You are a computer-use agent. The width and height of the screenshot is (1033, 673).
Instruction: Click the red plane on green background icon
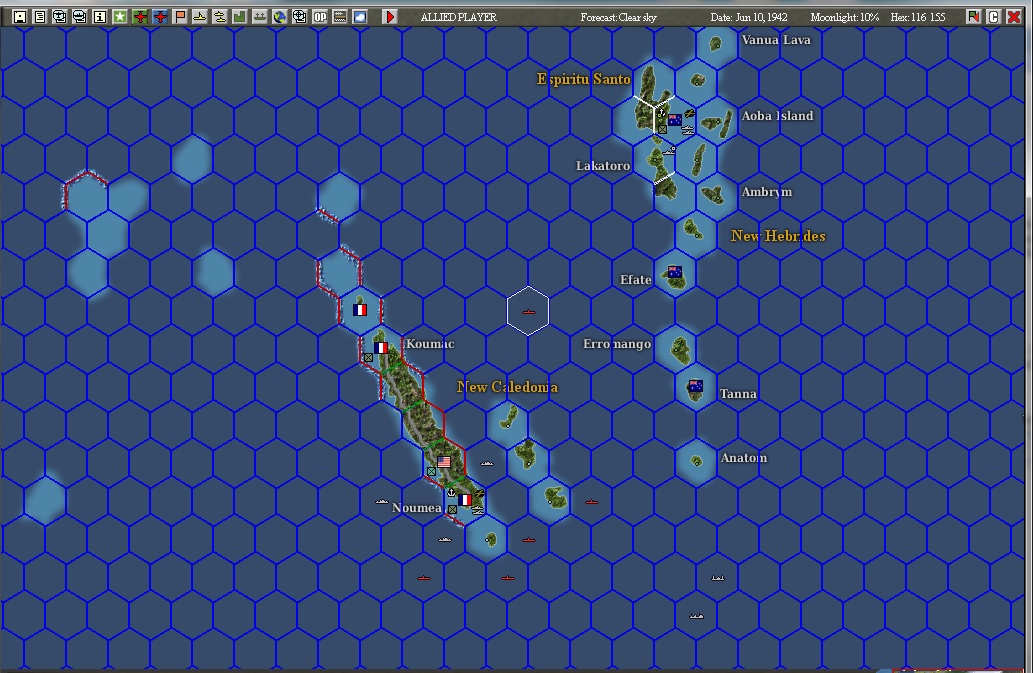click(x=140, y=16)
